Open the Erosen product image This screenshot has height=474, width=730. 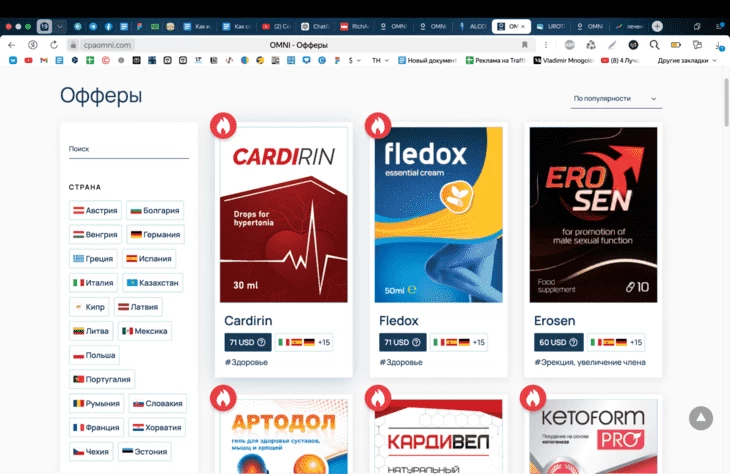coord(593,215)
